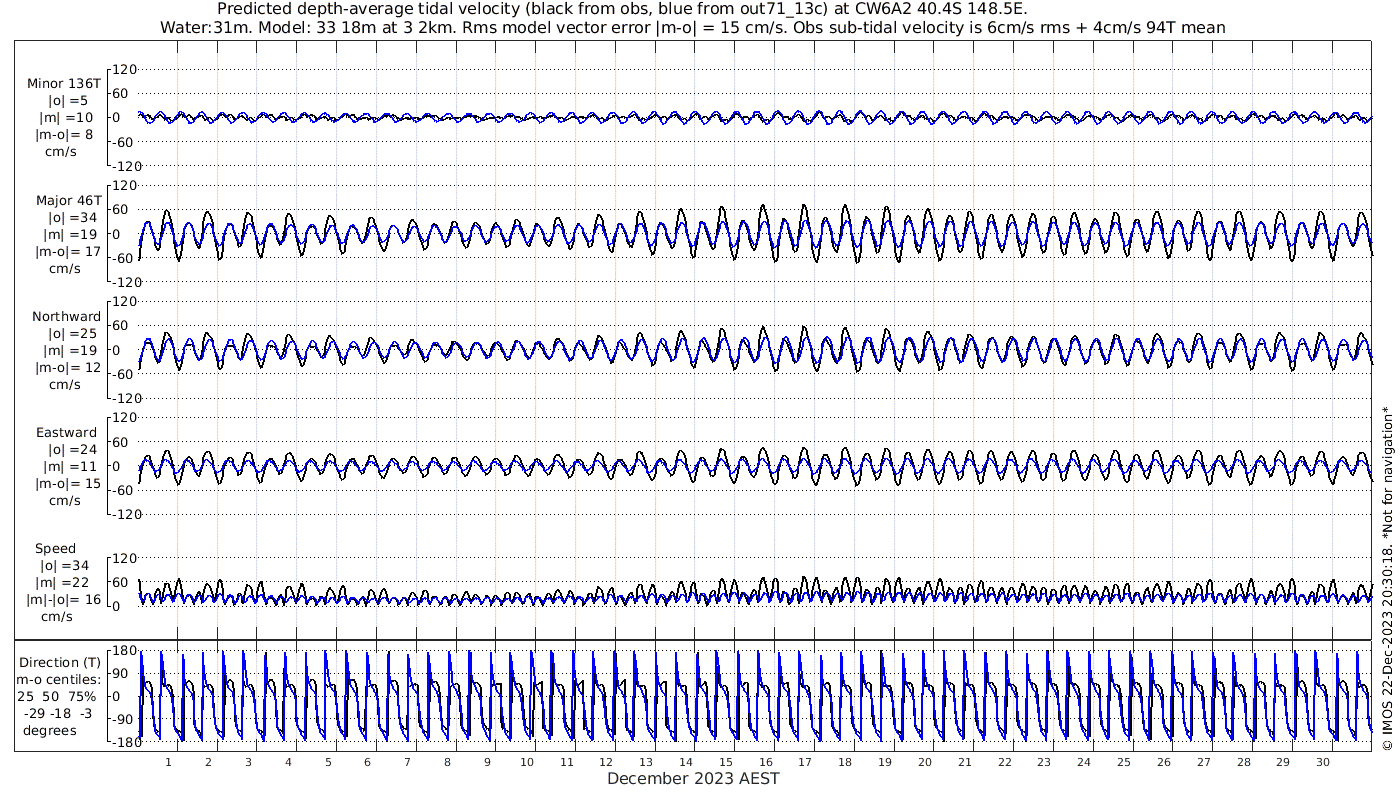Click the 'Water:31m. Model: 33 18m' subtitle line

click(693, 27)
